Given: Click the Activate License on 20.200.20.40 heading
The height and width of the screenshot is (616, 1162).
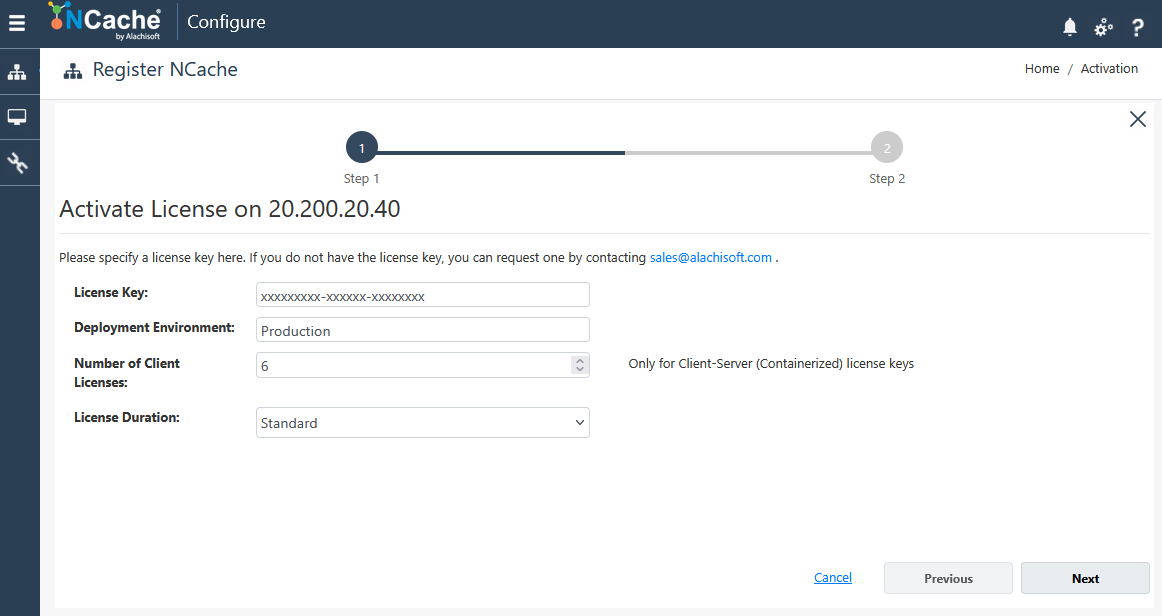Looking at the screenshot, I should [230, 209].
